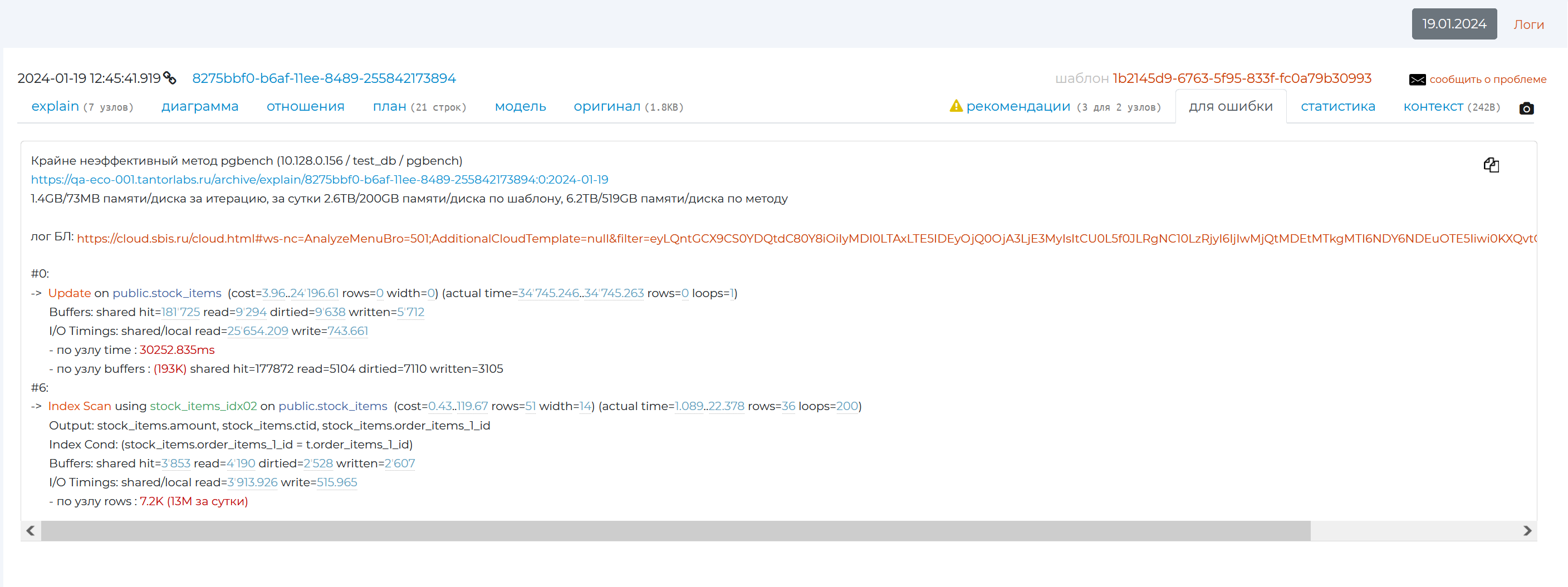Screen dimensions: 1568x587
Task: Open the отношения tab
Action: pos(305,106)
